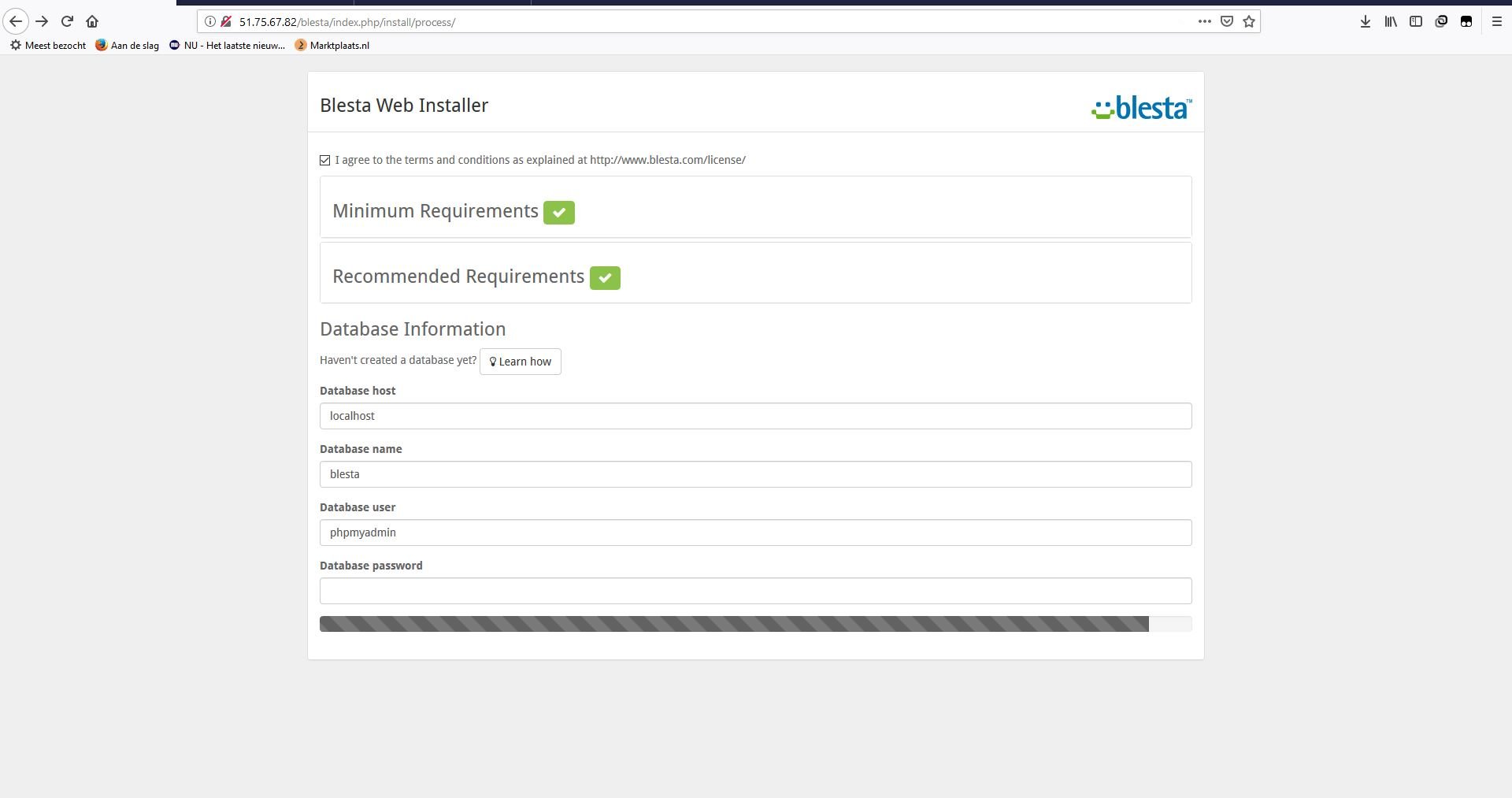Click the installation progress bar
The height and width of the screenshot is (798, 1512).
tap(755, 624)
